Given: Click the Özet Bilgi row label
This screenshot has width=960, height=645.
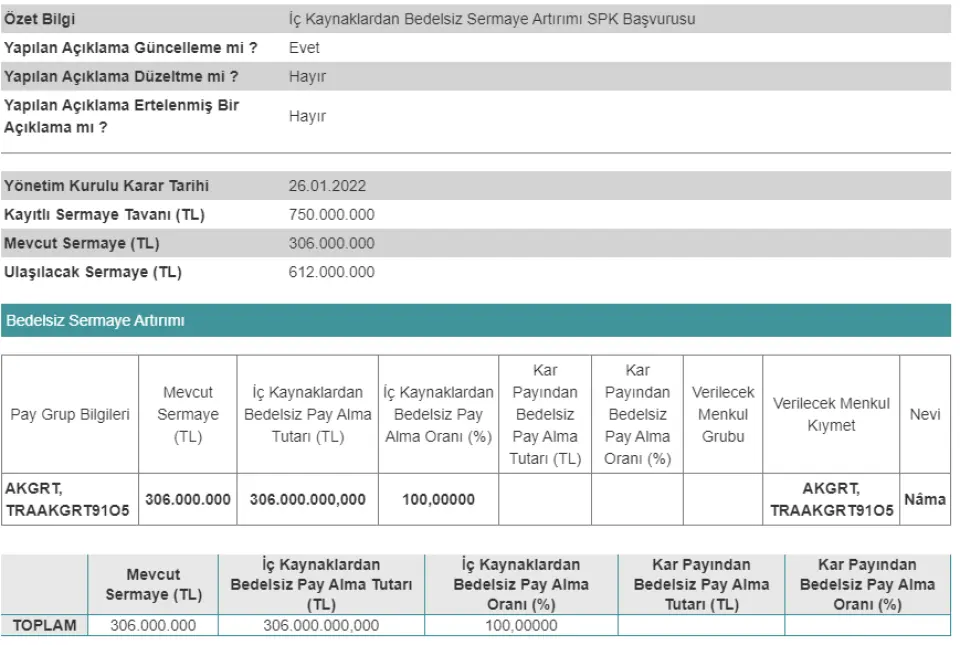Looking at the screenshot, I should pyautogui.click(x=40, y=19).
